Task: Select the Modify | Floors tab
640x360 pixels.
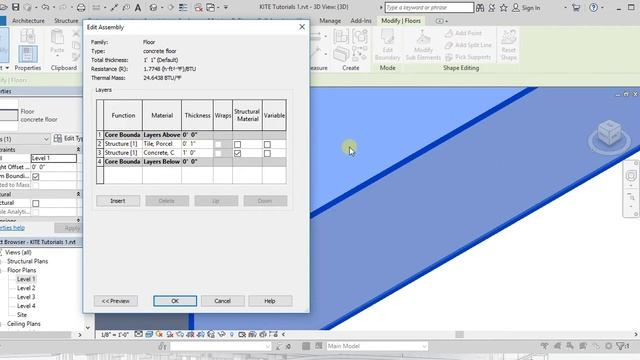Action: click(401, 20)
